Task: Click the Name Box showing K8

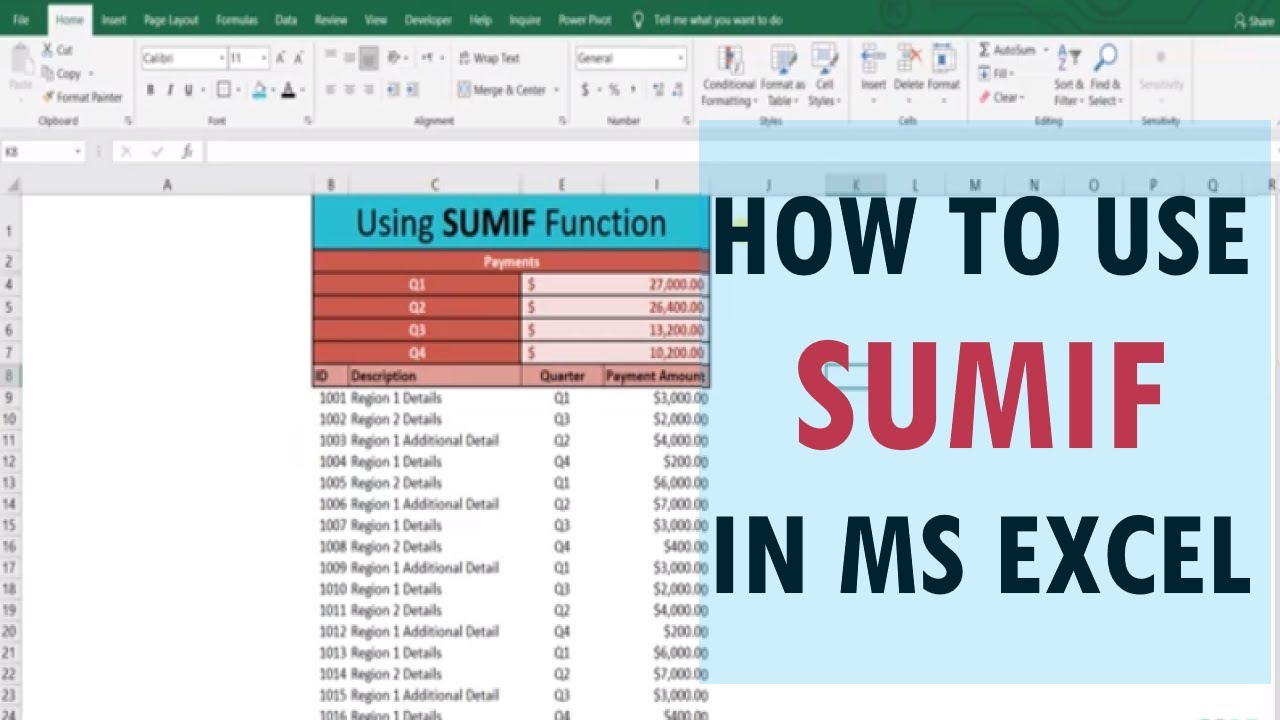Action: click(x=43, y=152)
